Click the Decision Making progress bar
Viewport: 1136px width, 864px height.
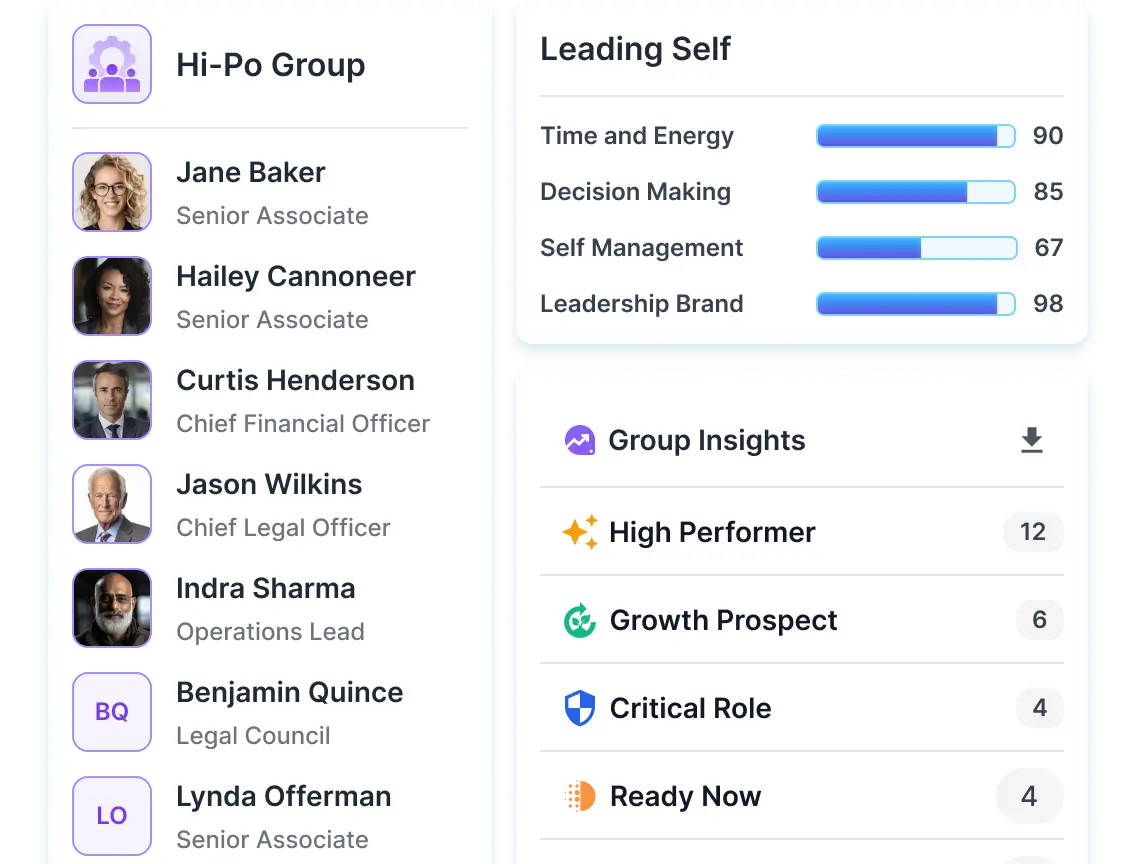point(915,192)
